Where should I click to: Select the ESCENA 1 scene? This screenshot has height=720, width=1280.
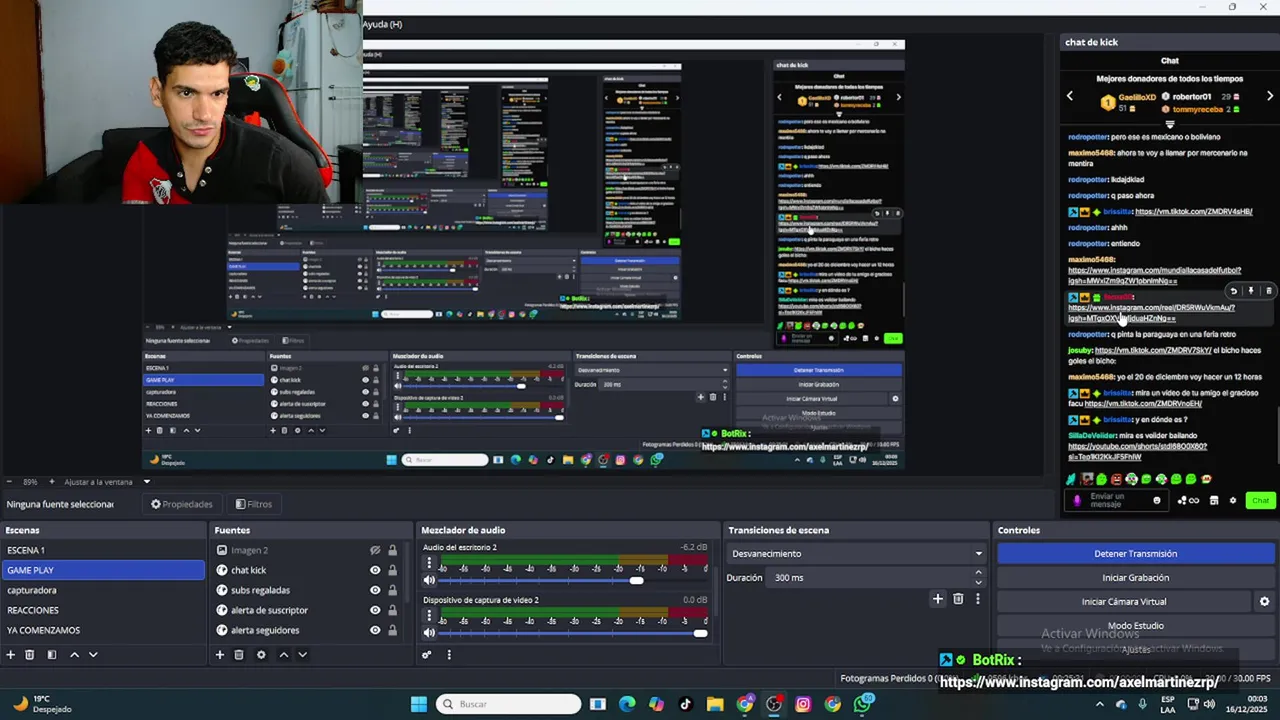[x=103, y=550]
